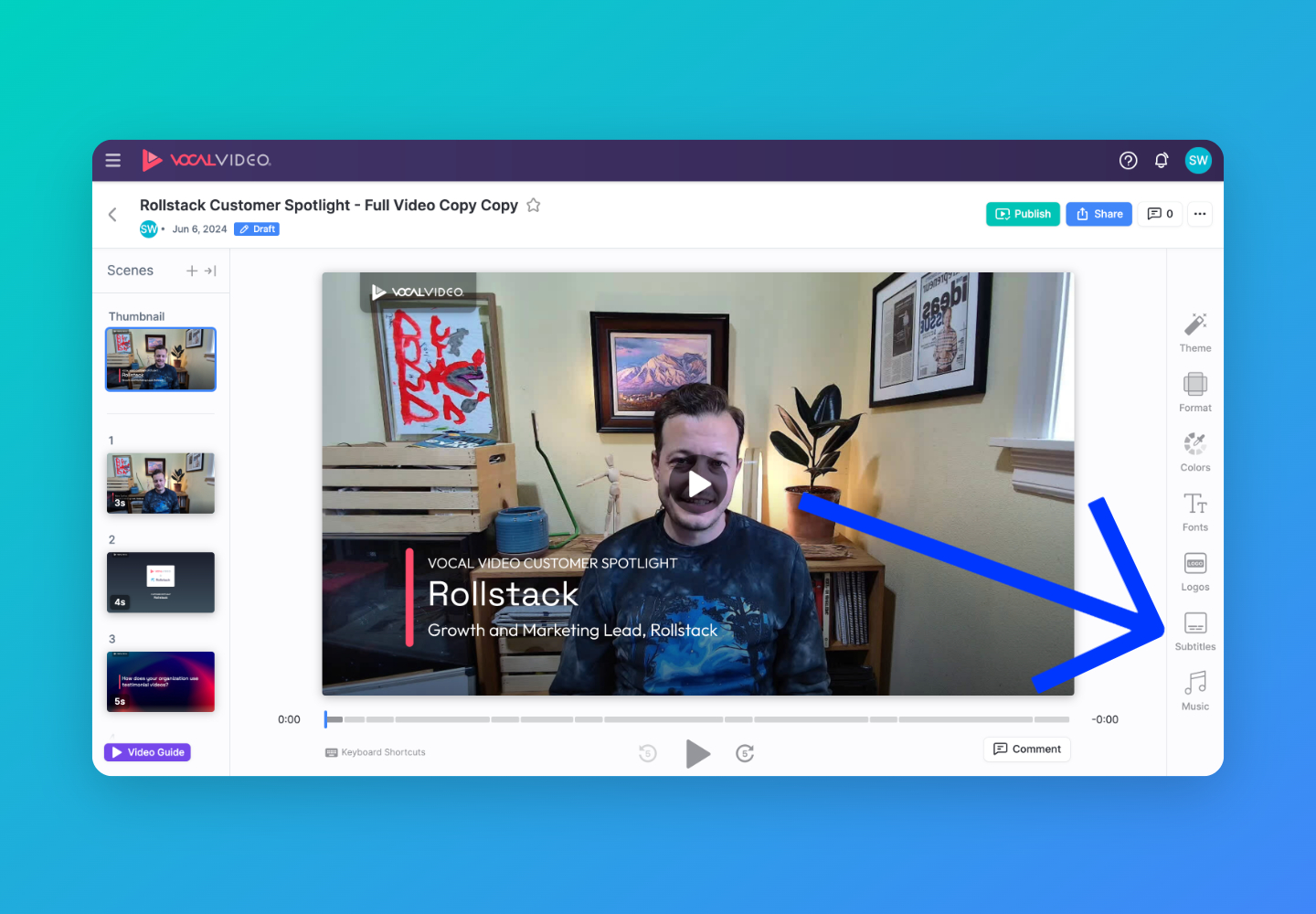The image size is (1316, 914).
Task: Rewind 5 seconds
Action: (648, 754)
